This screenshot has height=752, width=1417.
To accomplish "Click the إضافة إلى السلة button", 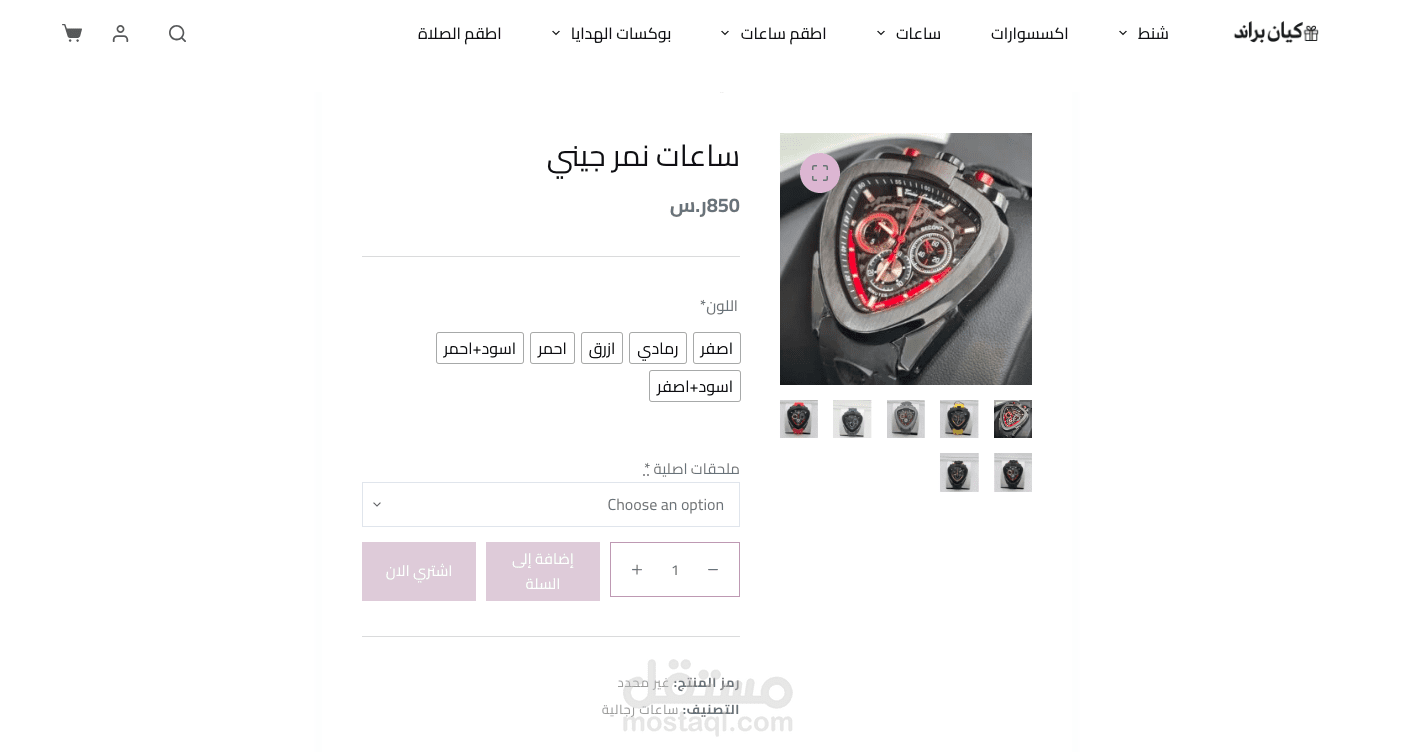I will pyautogui.click(x=543, y=571).
